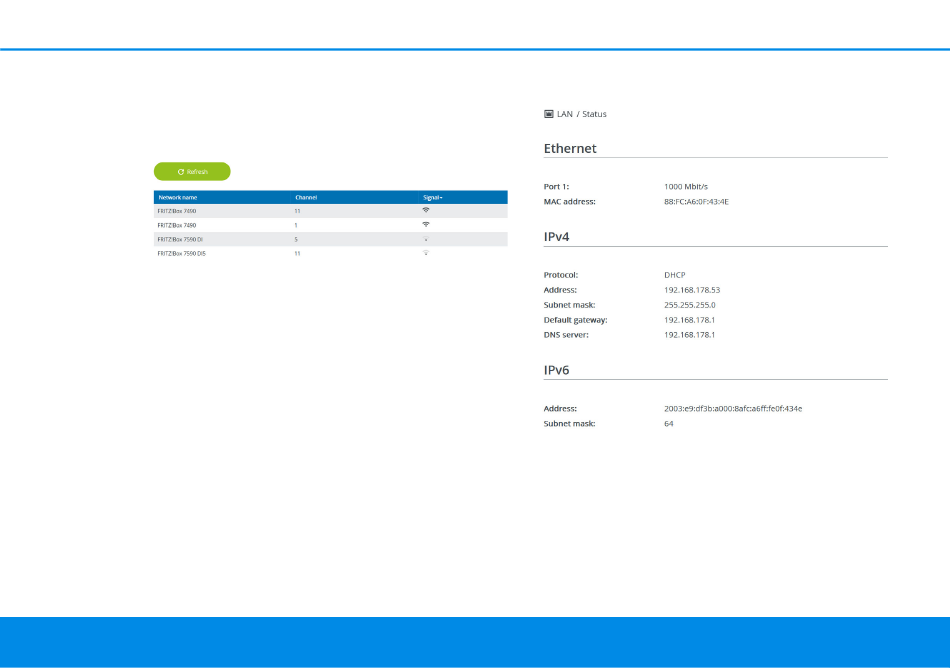Image resolution: width=950 pixels, height=668 pixels.
Task: Click the green Refresh button
Action: point(192,171)
